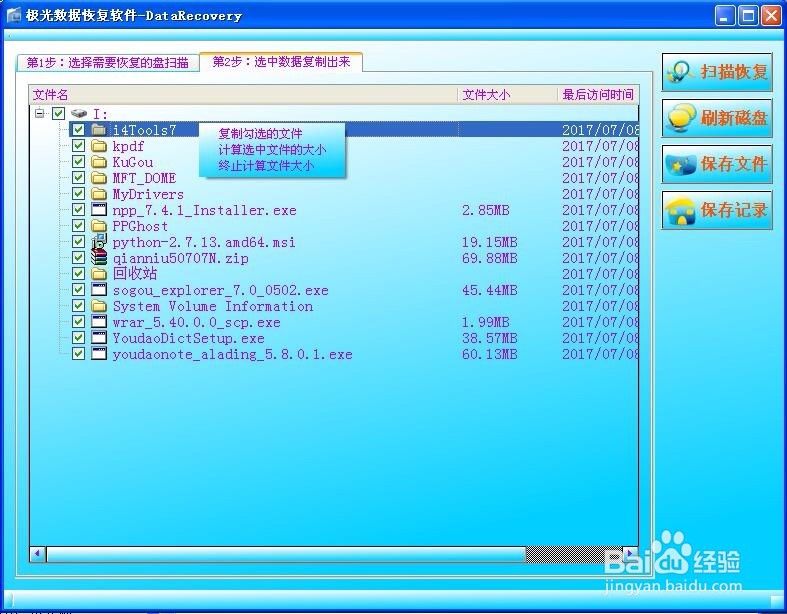Click the 2.85MB size value
Image resolution: width=787 pixels, height=614 pixels.
point(485,210)
